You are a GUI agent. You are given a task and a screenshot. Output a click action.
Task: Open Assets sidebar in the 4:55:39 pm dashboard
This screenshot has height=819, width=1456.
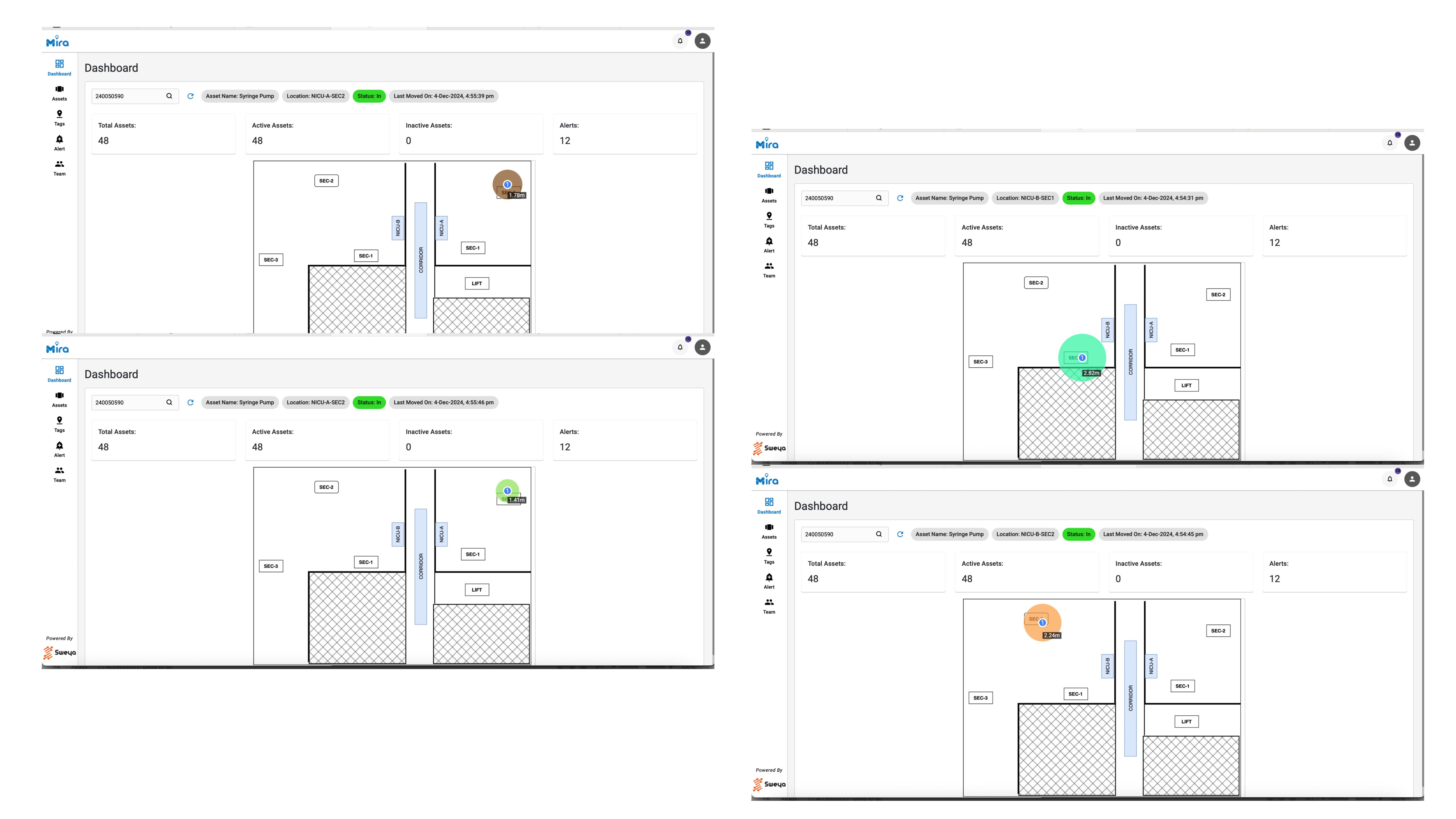59,93
